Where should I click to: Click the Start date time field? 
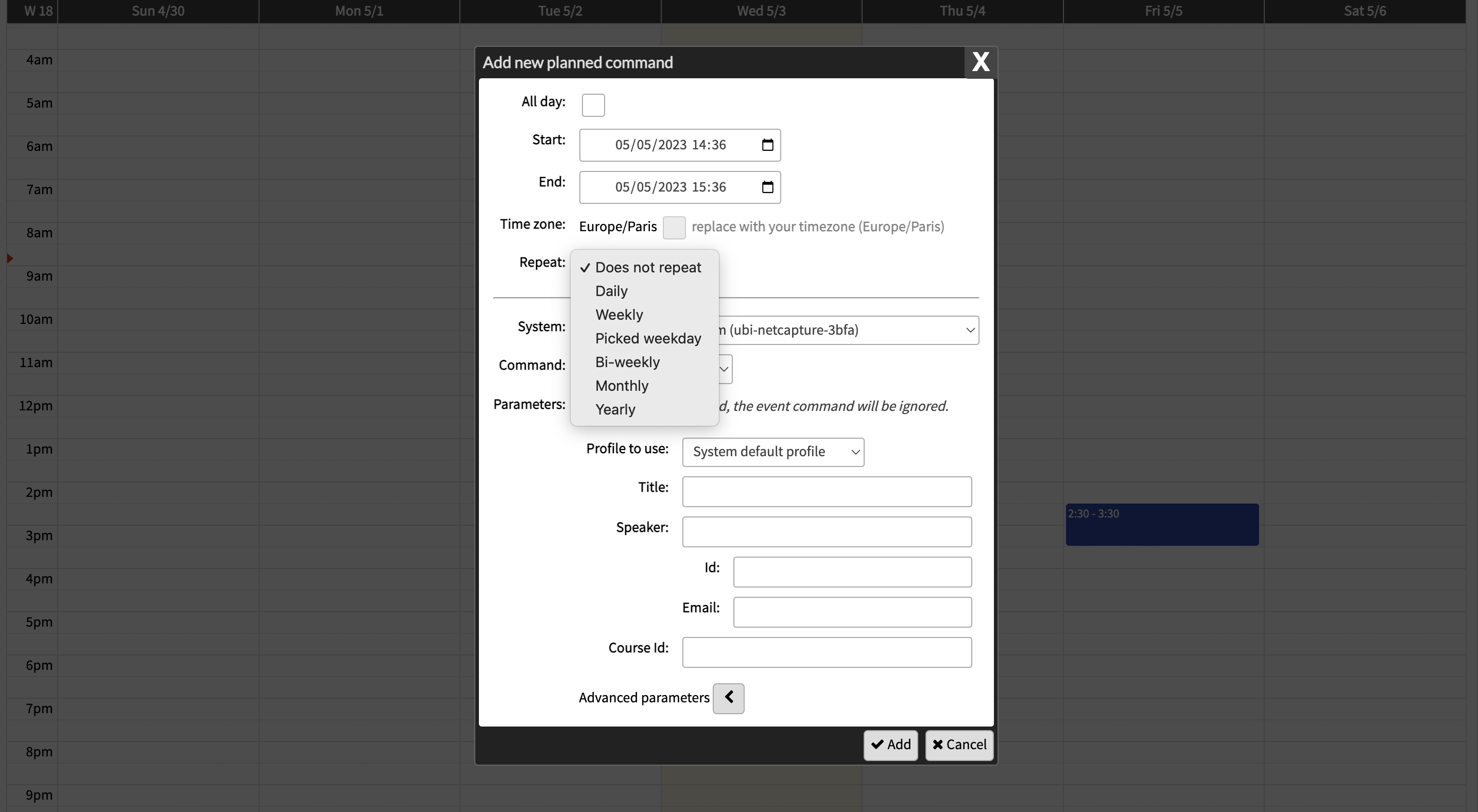pyautogui.click(x=680, y=145)
